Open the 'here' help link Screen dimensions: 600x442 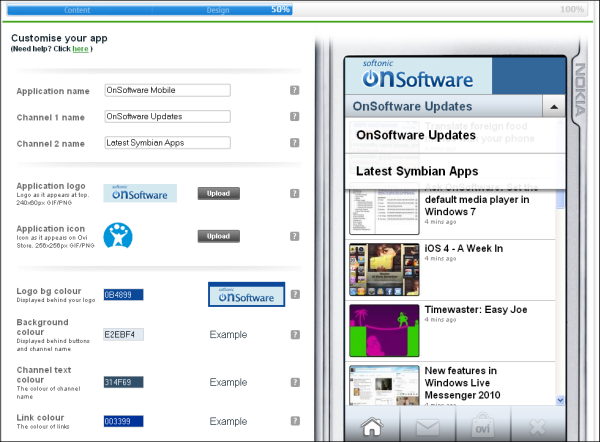(x=79, y=48)
